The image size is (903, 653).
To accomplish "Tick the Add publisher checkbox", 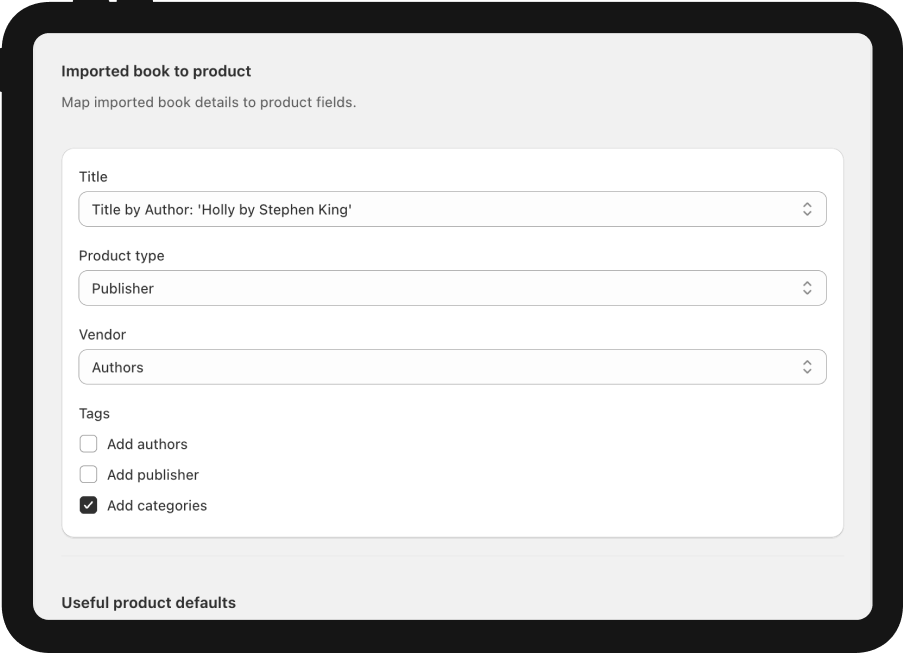I will point(89,475).
